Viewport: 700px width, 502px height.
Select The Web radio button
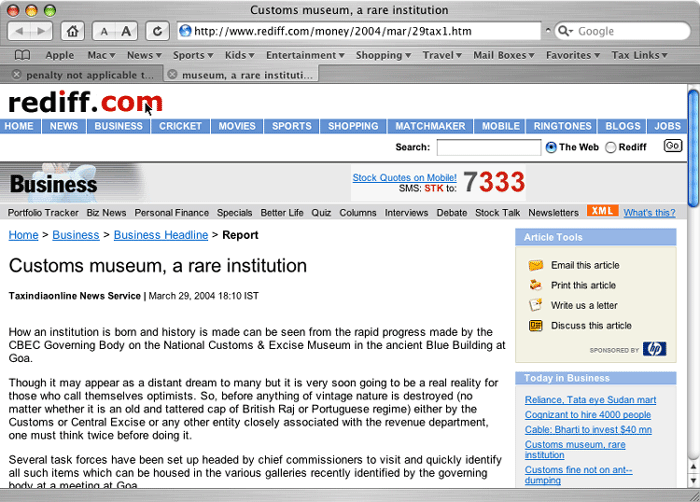551,147
